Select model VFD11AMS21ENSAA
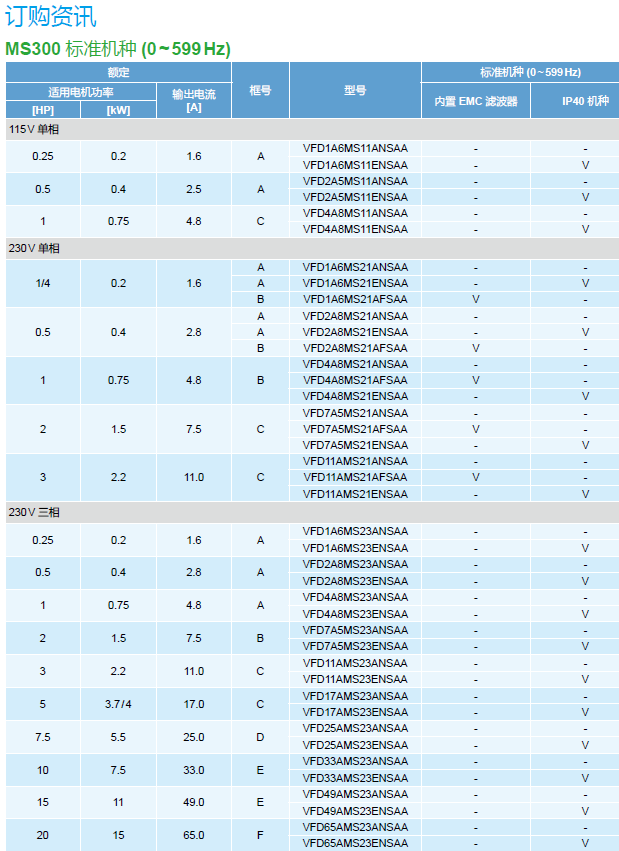Image resolution: width=619 pixels, height=851 pixels. pyautogui.click(x=355, y=494)
